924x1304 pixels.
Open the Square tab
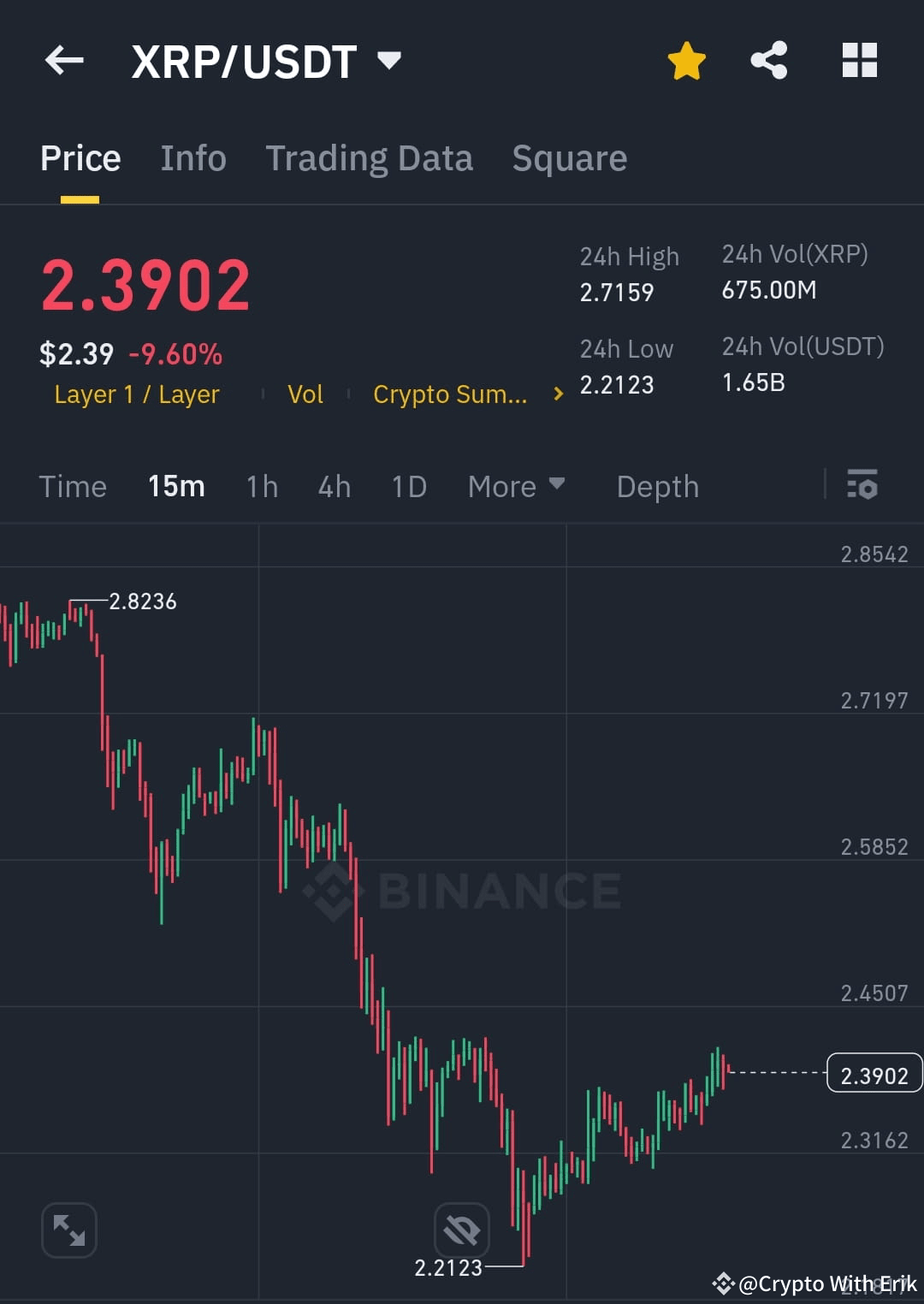point(569,158)
